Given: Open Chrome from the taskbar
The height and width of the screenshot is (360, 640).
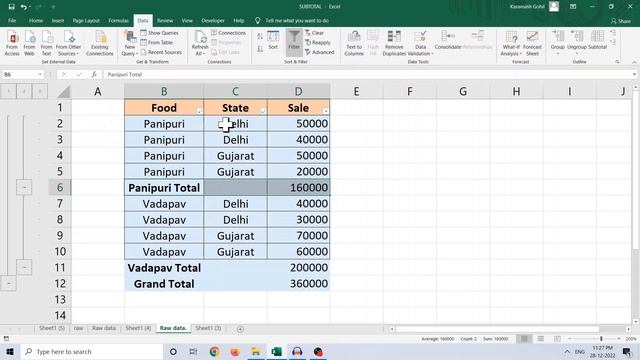Looking at the screenshot, I should pyautogui.click(x=214, y=351).
